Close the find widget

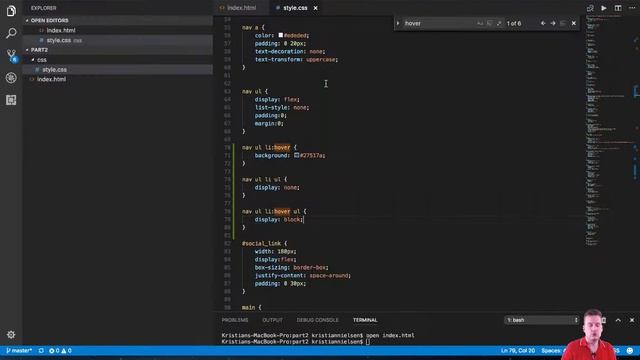pyautogui.click(x=574, y=23)
